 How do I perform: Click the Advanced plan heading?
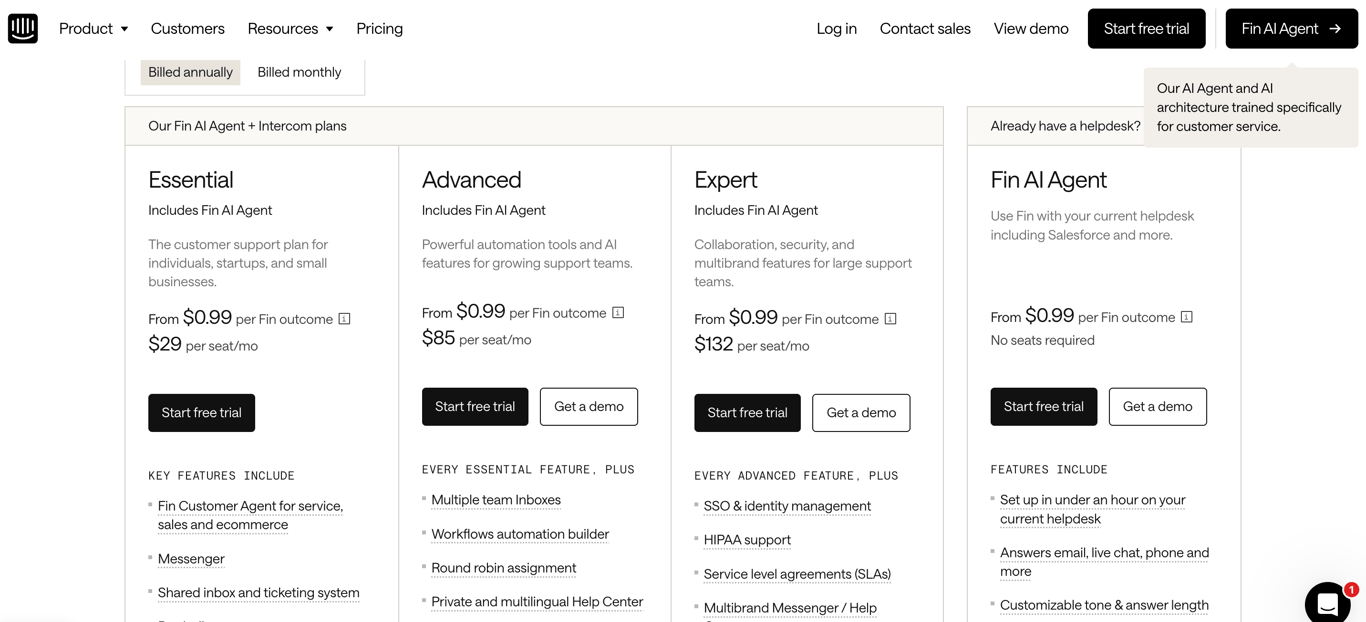(471, 180)
